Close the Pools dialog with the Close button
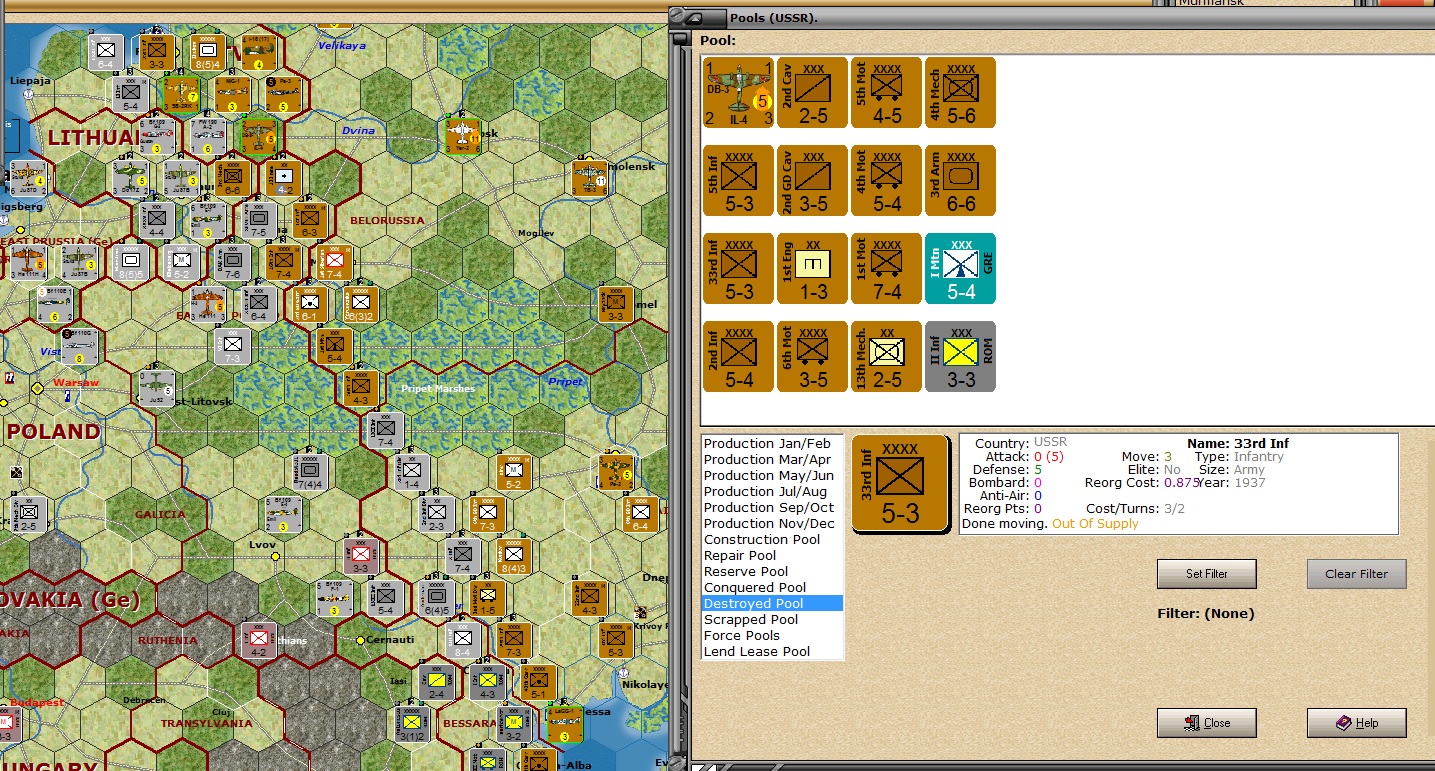This screenshot has width=1435, height=771. (1207, 723)
